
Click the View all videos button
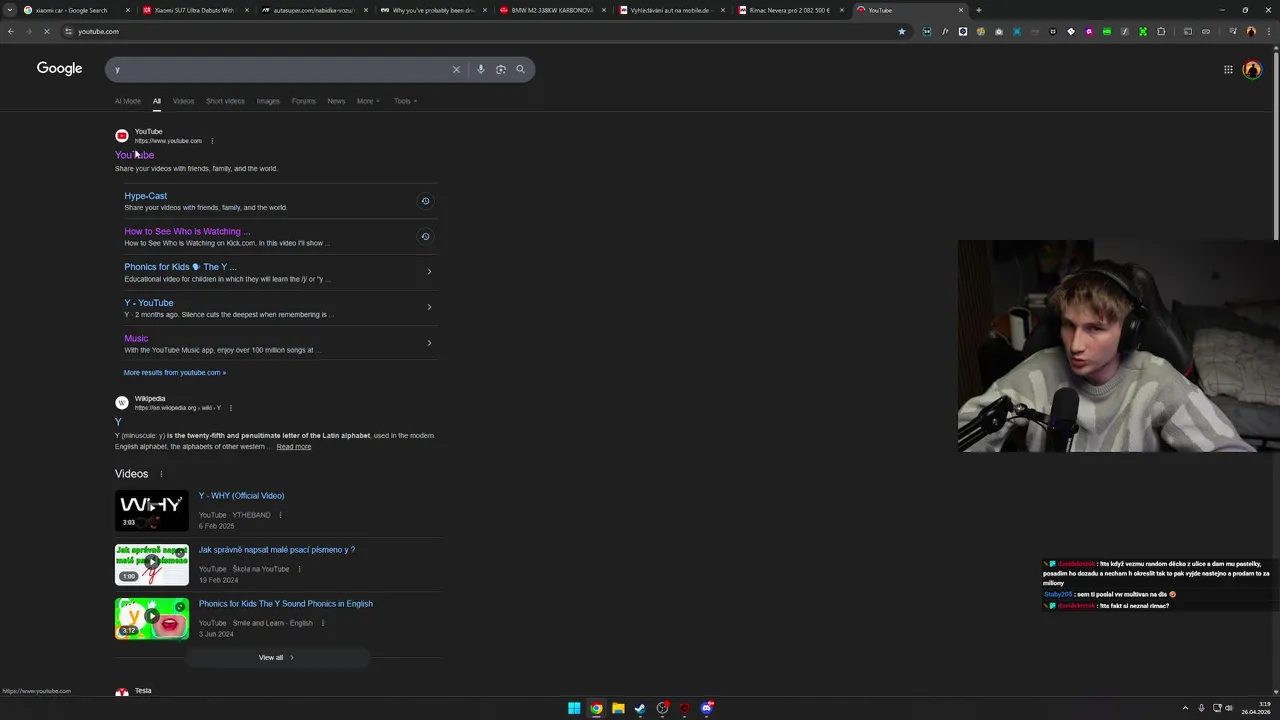[x=277, y=657]
